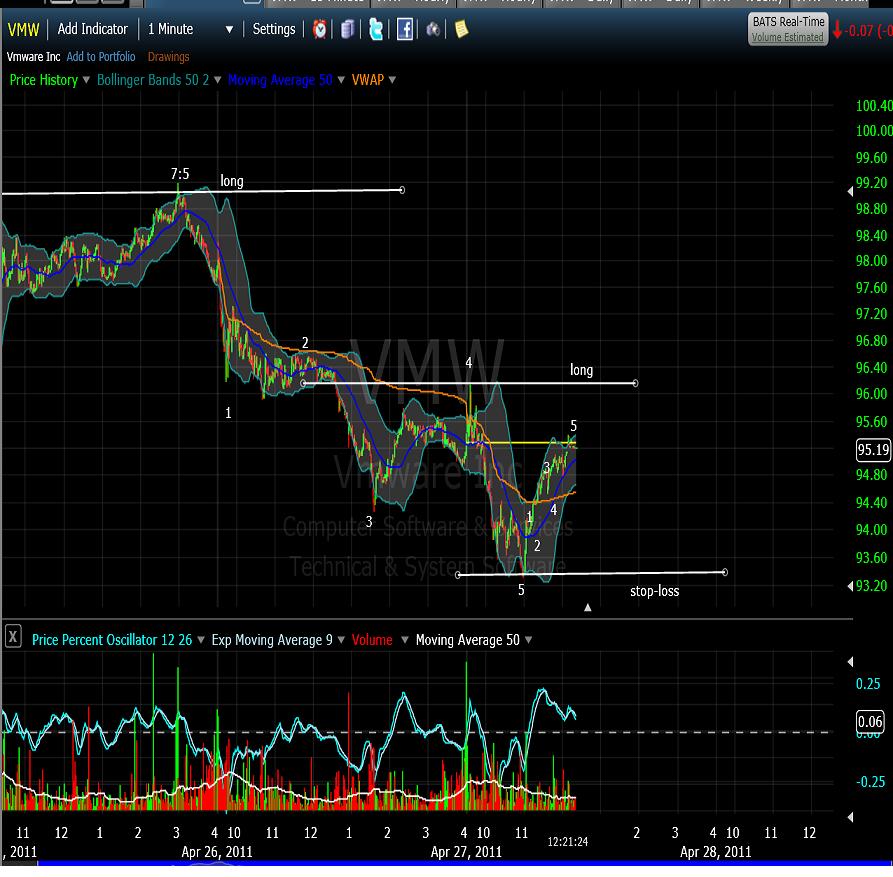The height and width of the screenshot is (877, 893).
Task: Click the stacked documents icon in toolbar
Action: (347, 29)
